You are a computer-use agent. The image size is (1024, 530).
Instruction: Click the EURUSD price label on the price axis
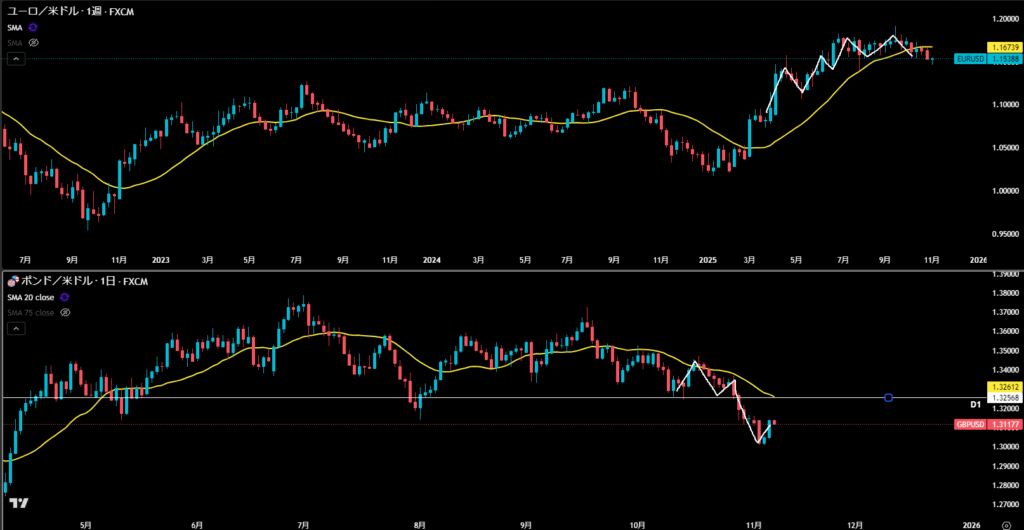pos(969,59)
